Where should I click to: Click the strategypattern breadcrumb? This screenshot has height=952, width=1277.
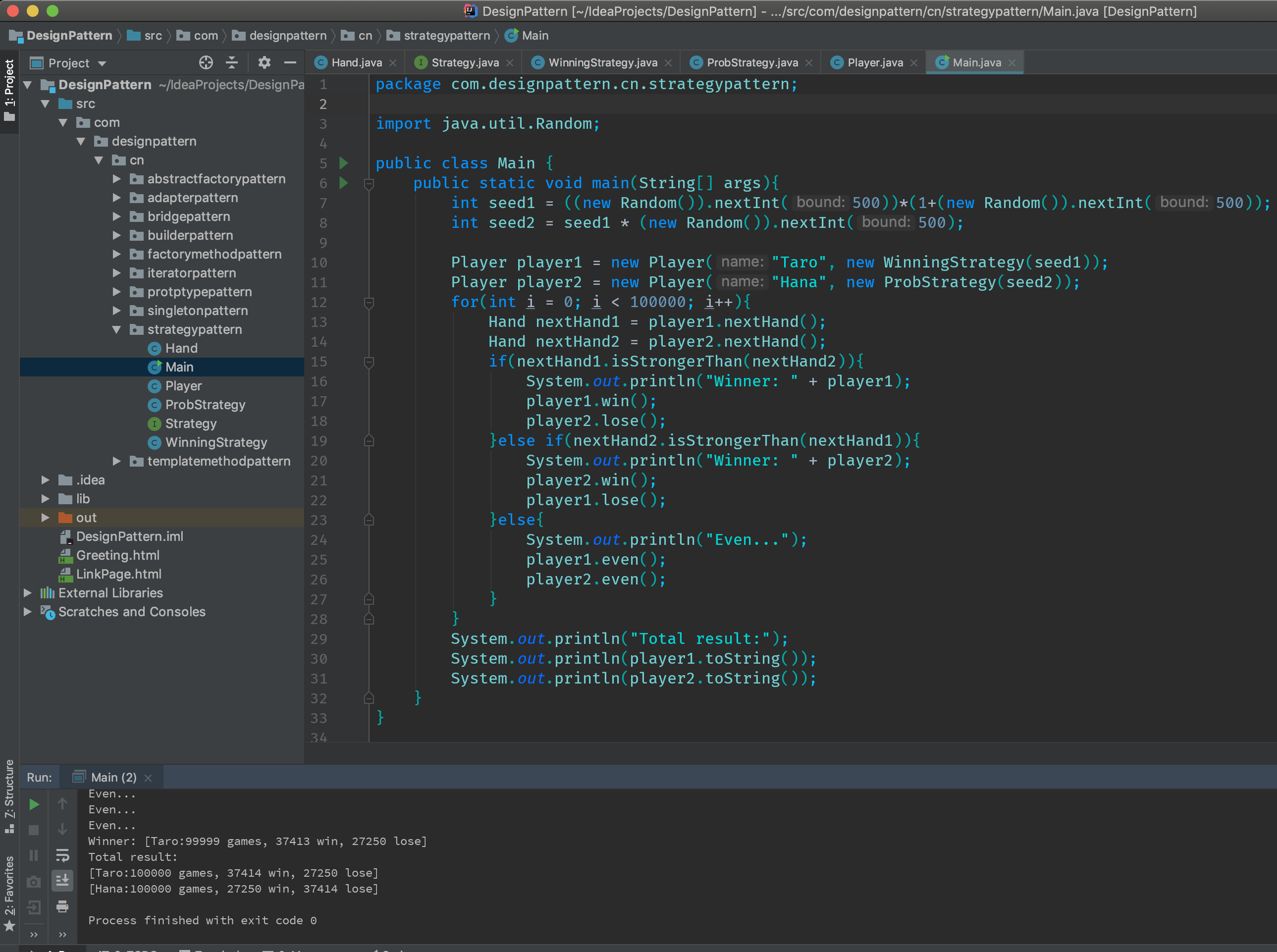[439, 36]
